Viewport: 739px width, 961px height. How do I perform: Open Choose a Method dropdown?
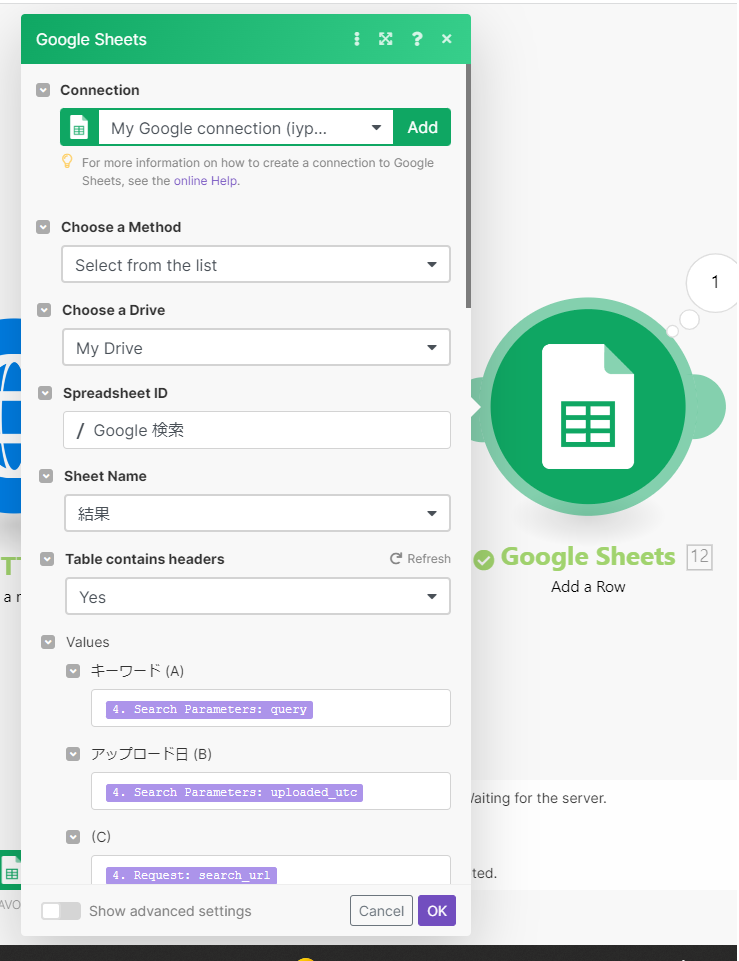[256, 264]
